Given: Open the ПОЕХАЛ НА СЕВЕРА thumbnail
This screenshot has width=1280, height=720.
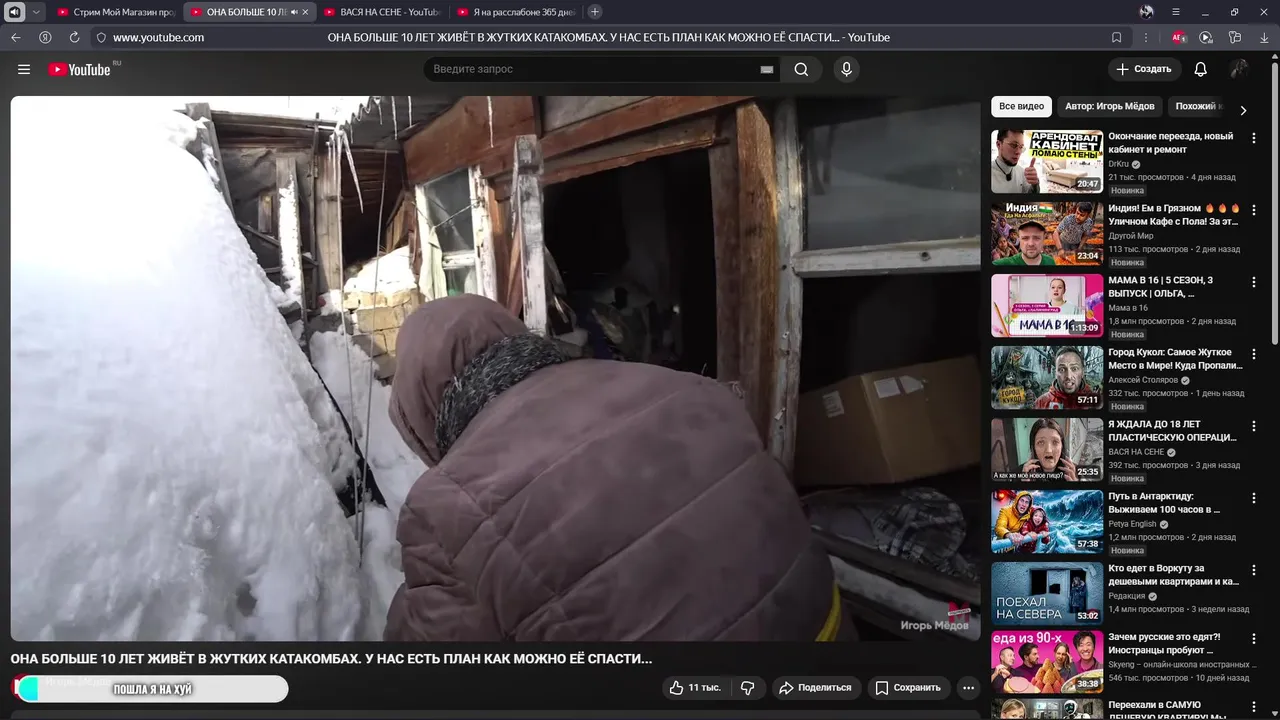Looking at the screenshot, I should pos(1047,593).
